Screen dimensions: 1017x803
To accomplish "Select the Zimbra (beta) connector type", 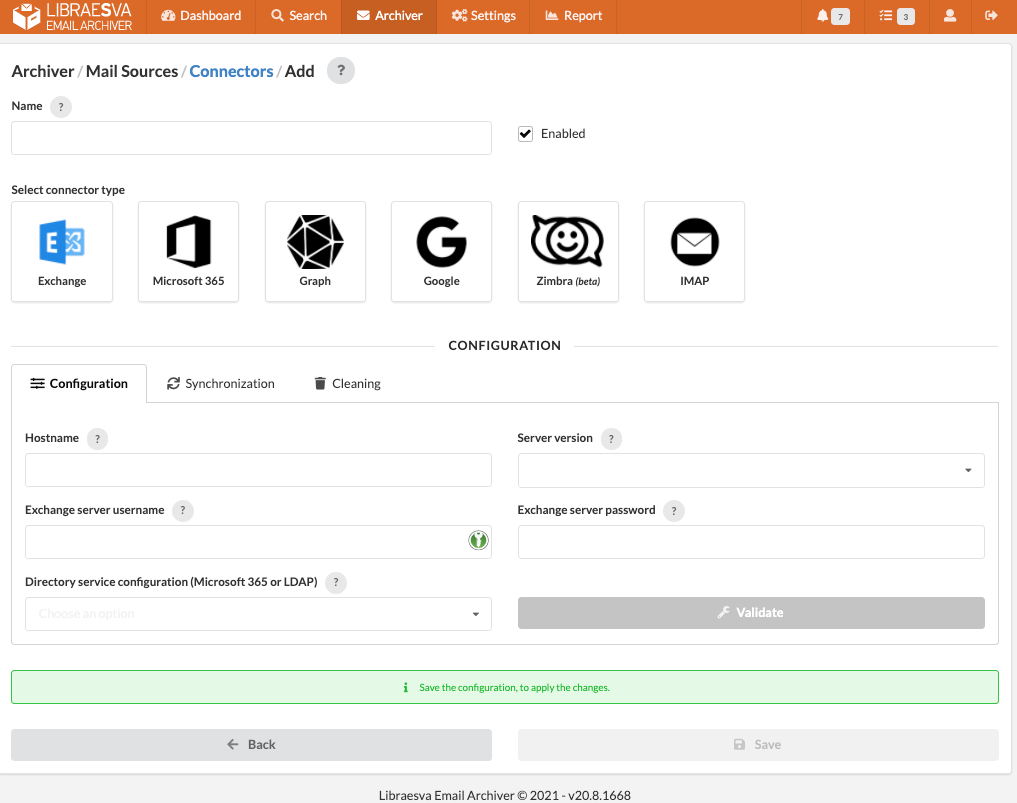I will pyautogui.click(x=568, y=252).
